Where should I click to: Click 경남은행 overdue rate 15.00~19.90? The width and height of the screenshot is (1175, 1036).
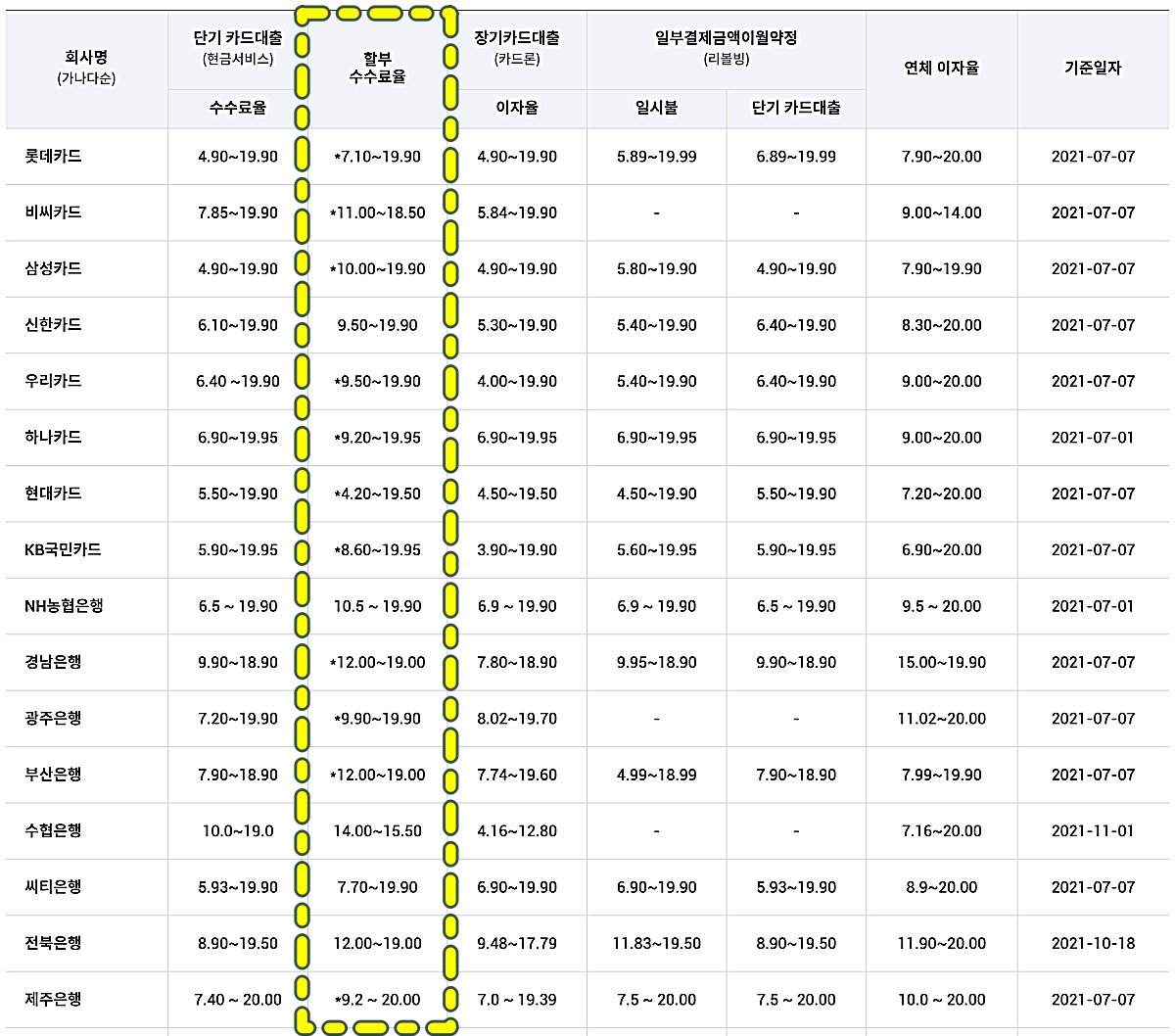(941, 662)
